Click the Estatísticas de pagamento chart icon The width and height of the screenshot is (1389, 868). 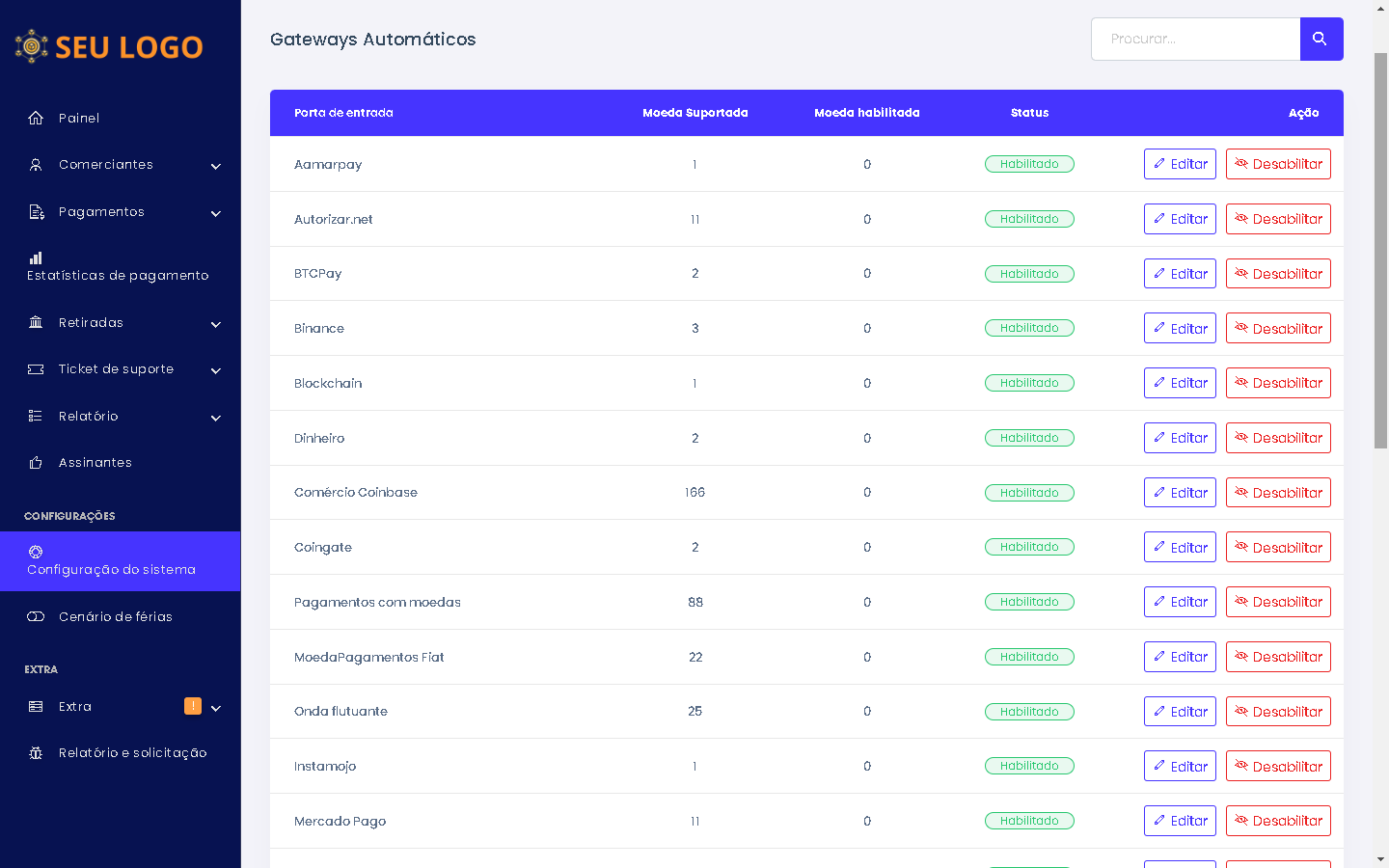[36, 258]
